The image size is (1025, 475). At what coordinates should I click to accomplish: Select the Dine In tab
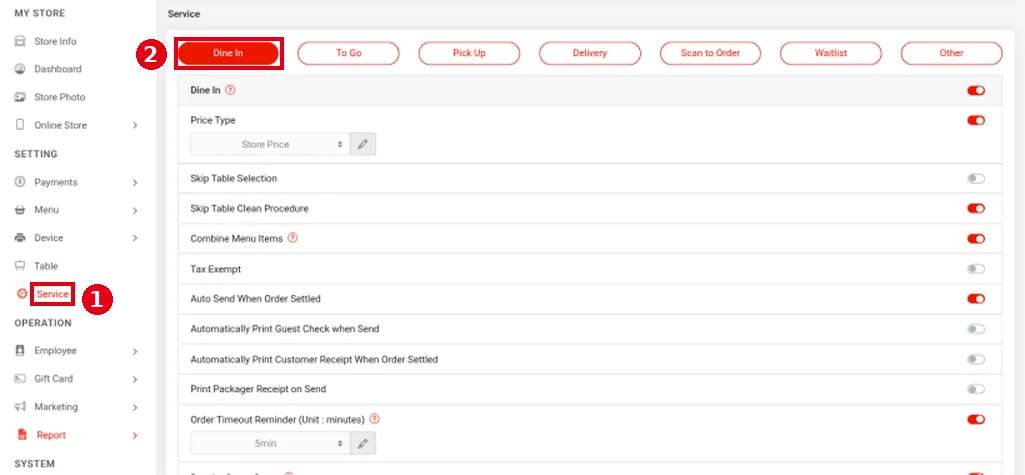click(228, 53)
